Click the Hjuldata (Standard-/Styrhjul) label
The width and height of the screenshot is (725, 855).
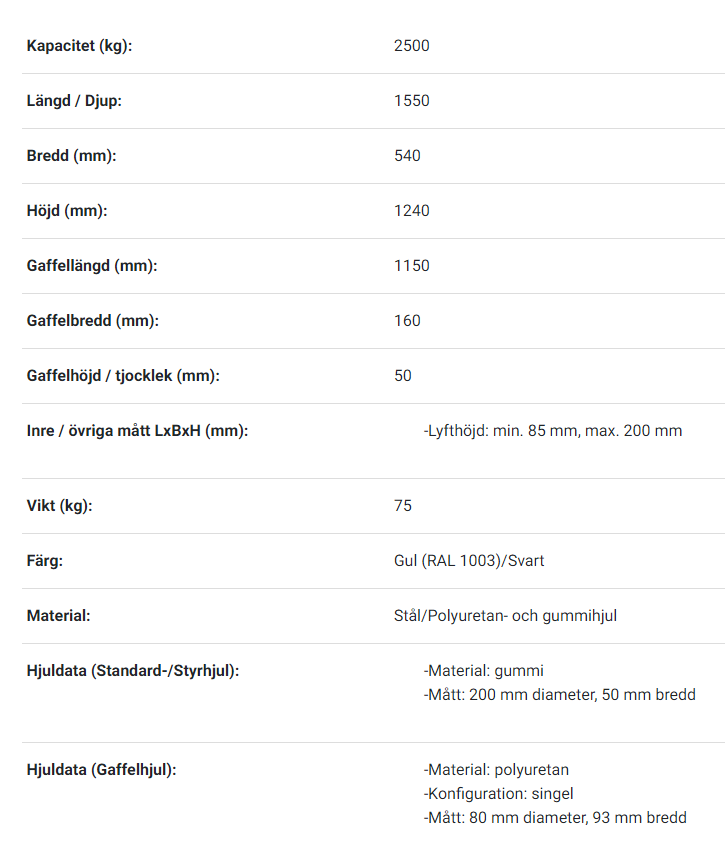[x=133, y=671]
